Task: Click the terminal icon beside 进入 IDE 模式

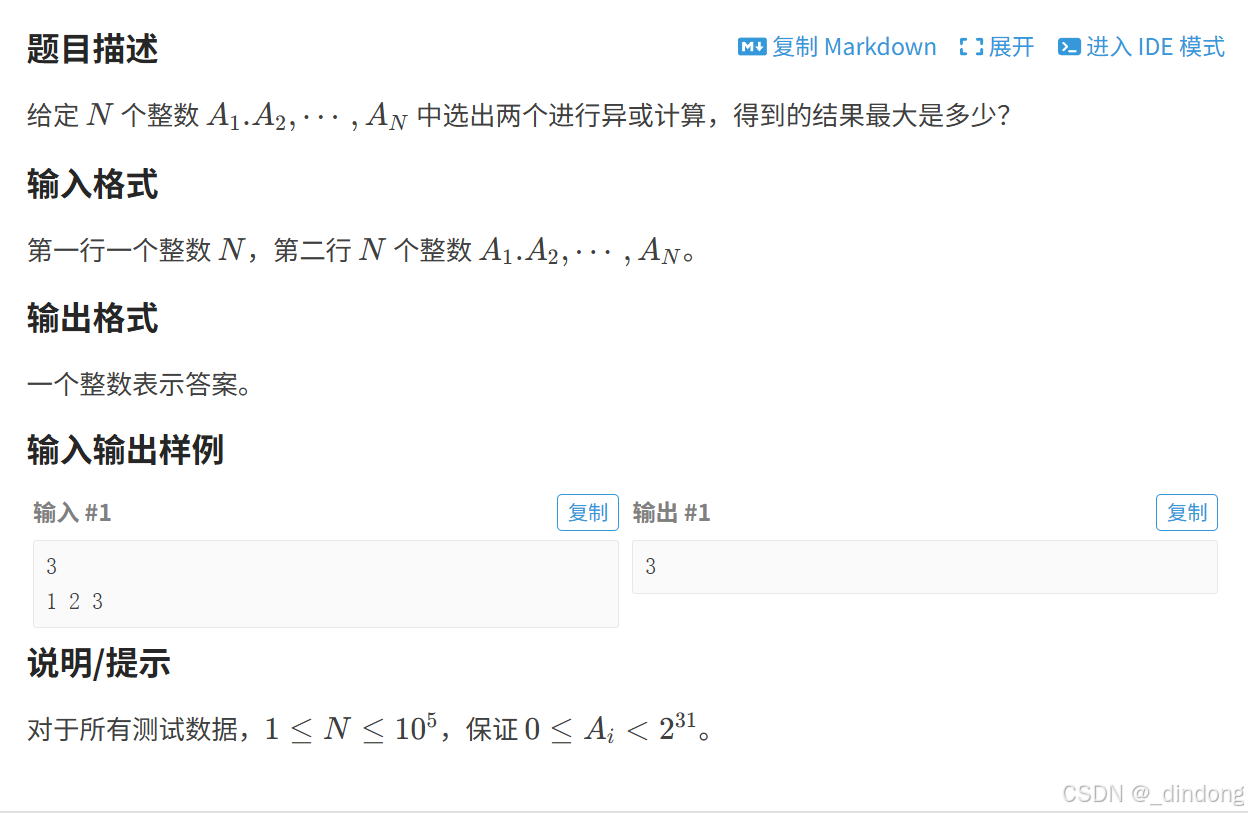Action: tap(1069, 47)
